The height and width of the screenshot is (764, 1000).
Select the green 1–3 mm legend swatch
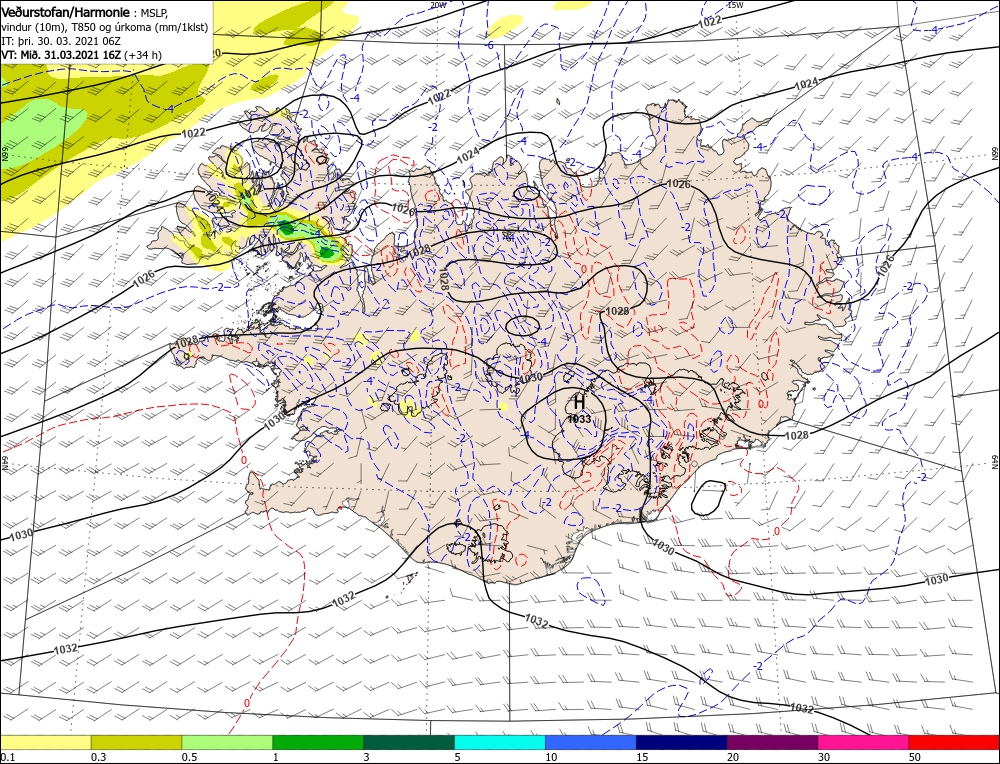318,742
